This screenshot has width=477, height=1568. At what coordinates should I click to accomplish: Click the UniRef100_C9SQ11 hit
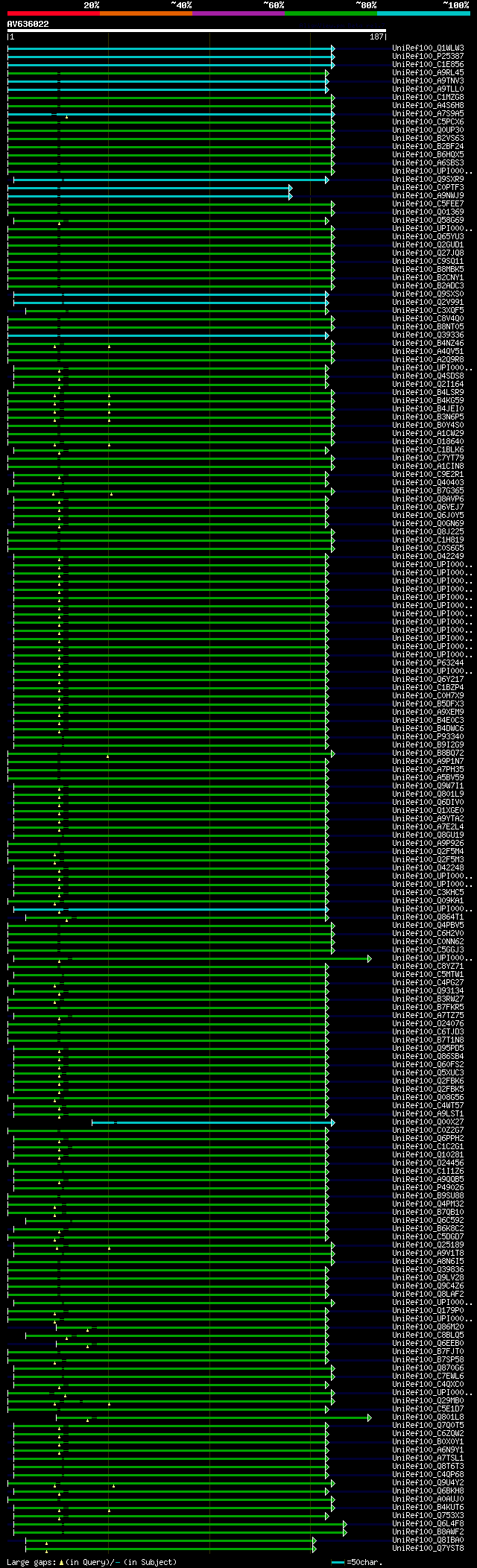tap(429, 262)
